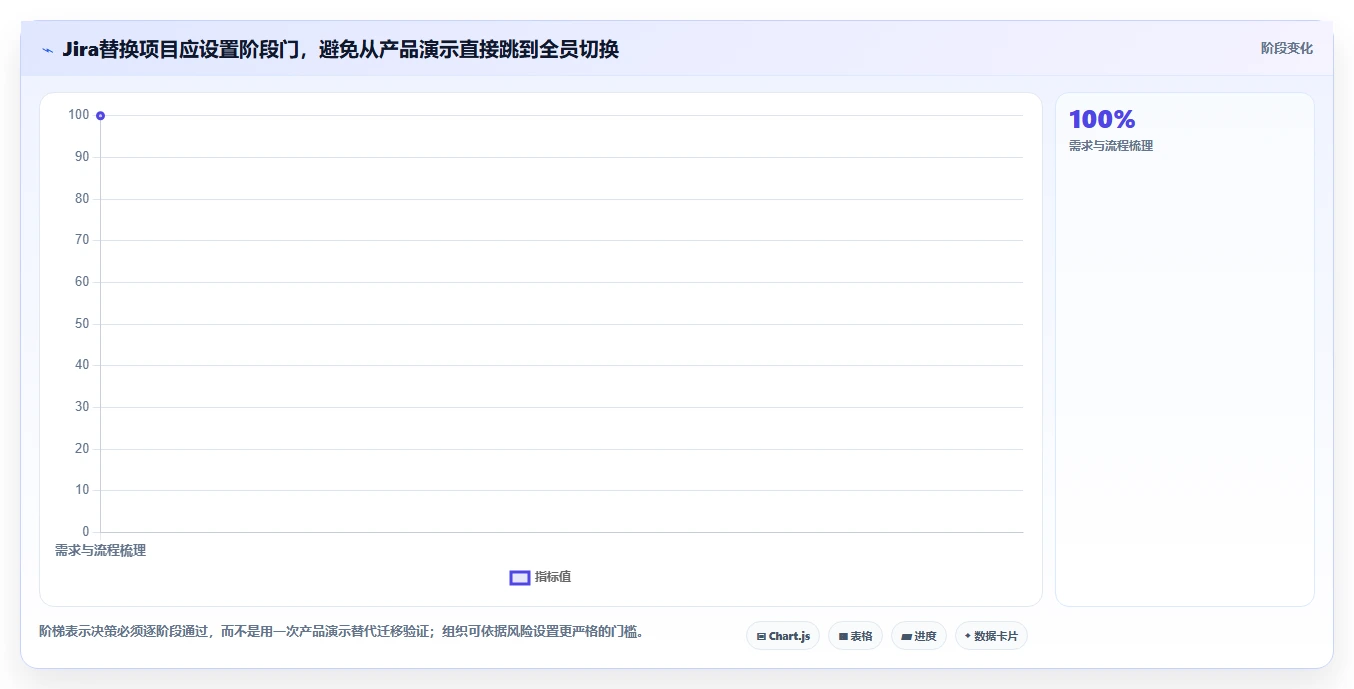1354x689 pixels.
Task: Toggle the 指标值 legend item
Action: pyautogui.click(x=540, y=577)
